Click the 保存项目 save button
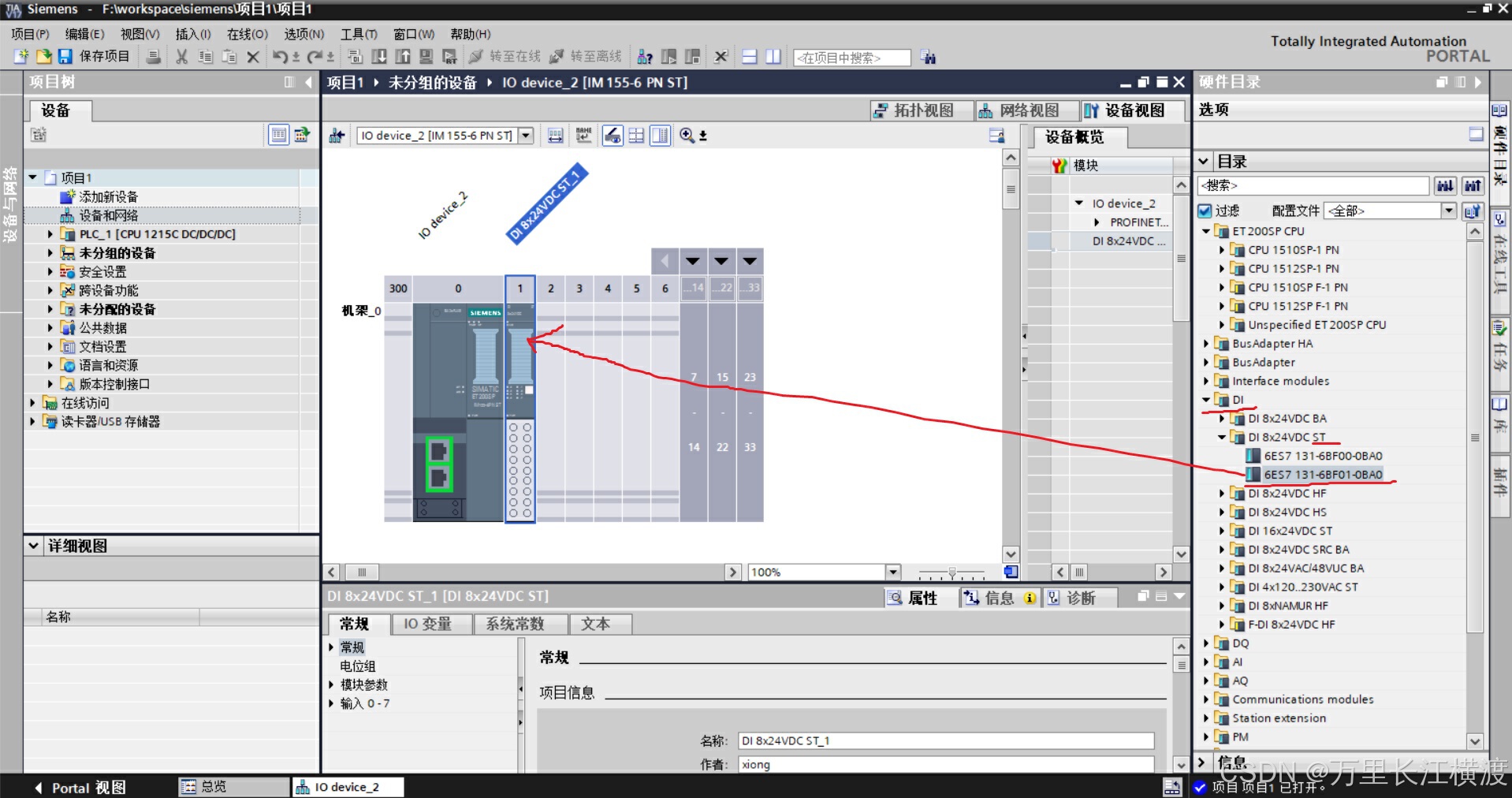Image resolution: width=1512 pixels, height=798 pixels. pyautogui.click(x=94, y=56)
